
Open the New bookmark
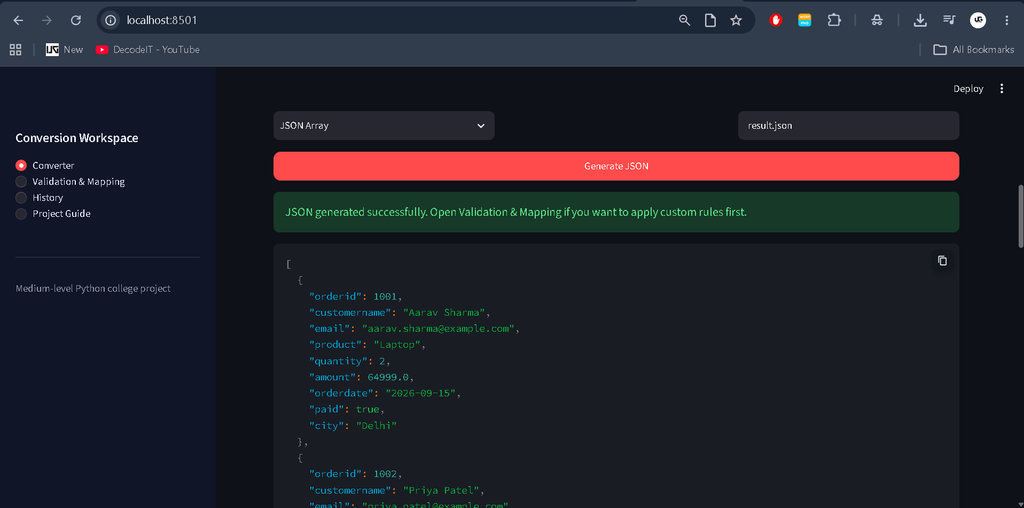(x=65, y=50)
